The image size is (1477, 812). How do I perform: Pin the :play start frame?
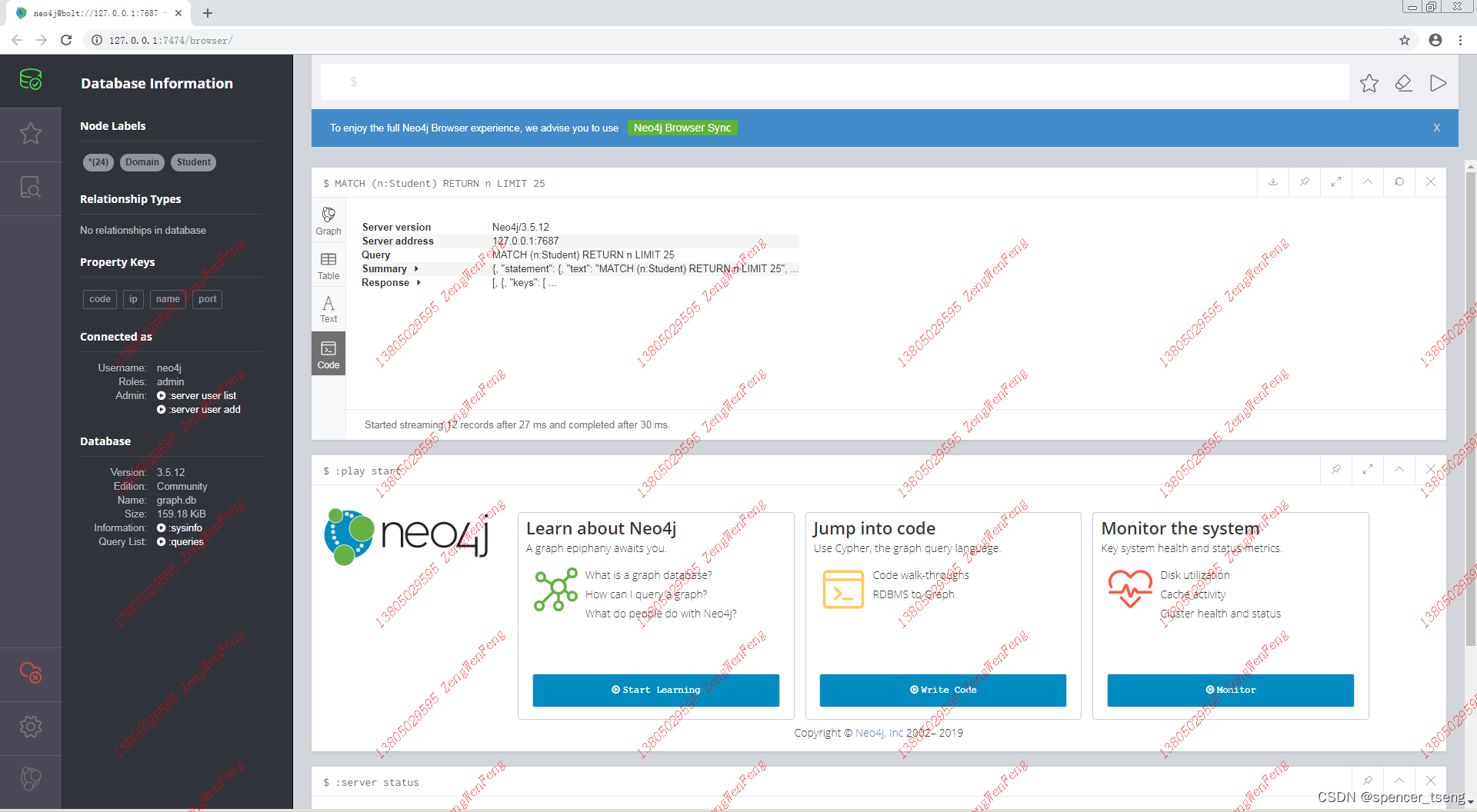(x=1336, y=469)
